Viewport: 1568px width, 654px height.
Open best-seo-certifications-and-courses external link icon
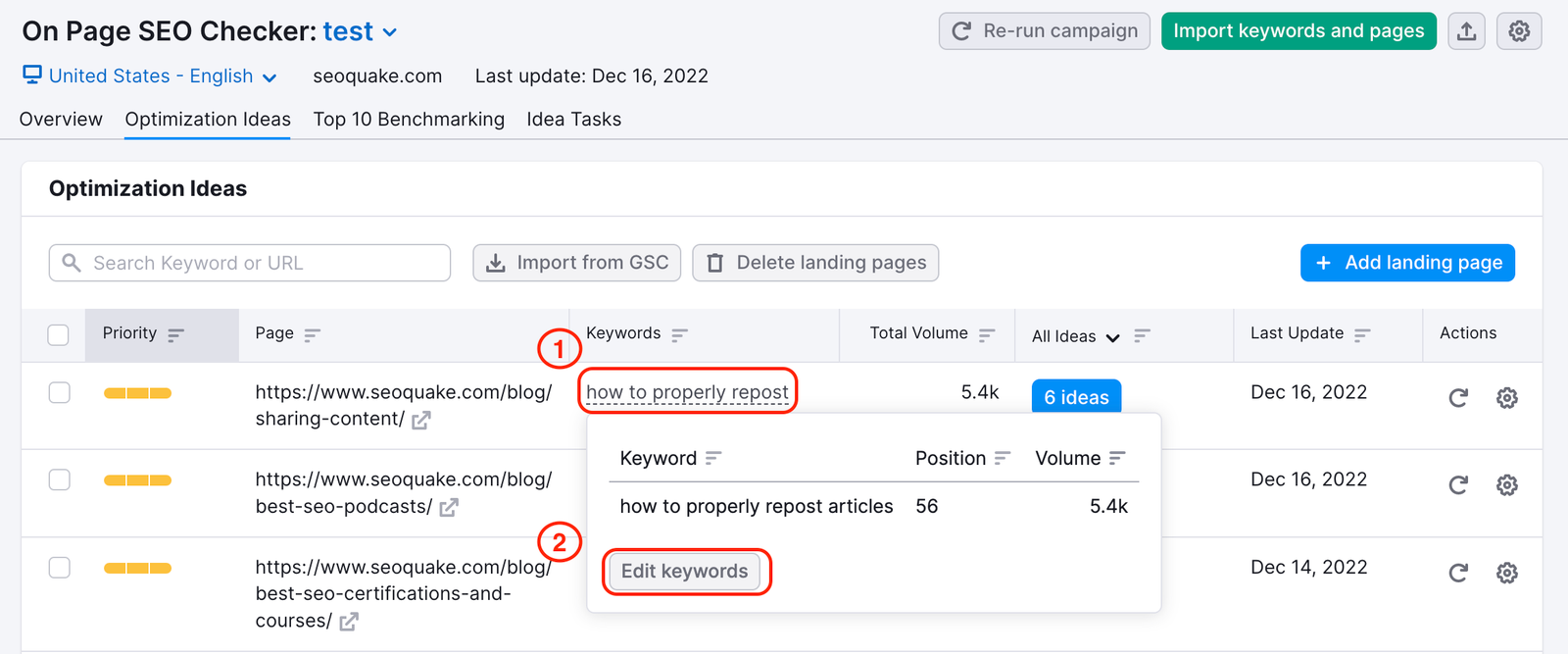(349, 621)
